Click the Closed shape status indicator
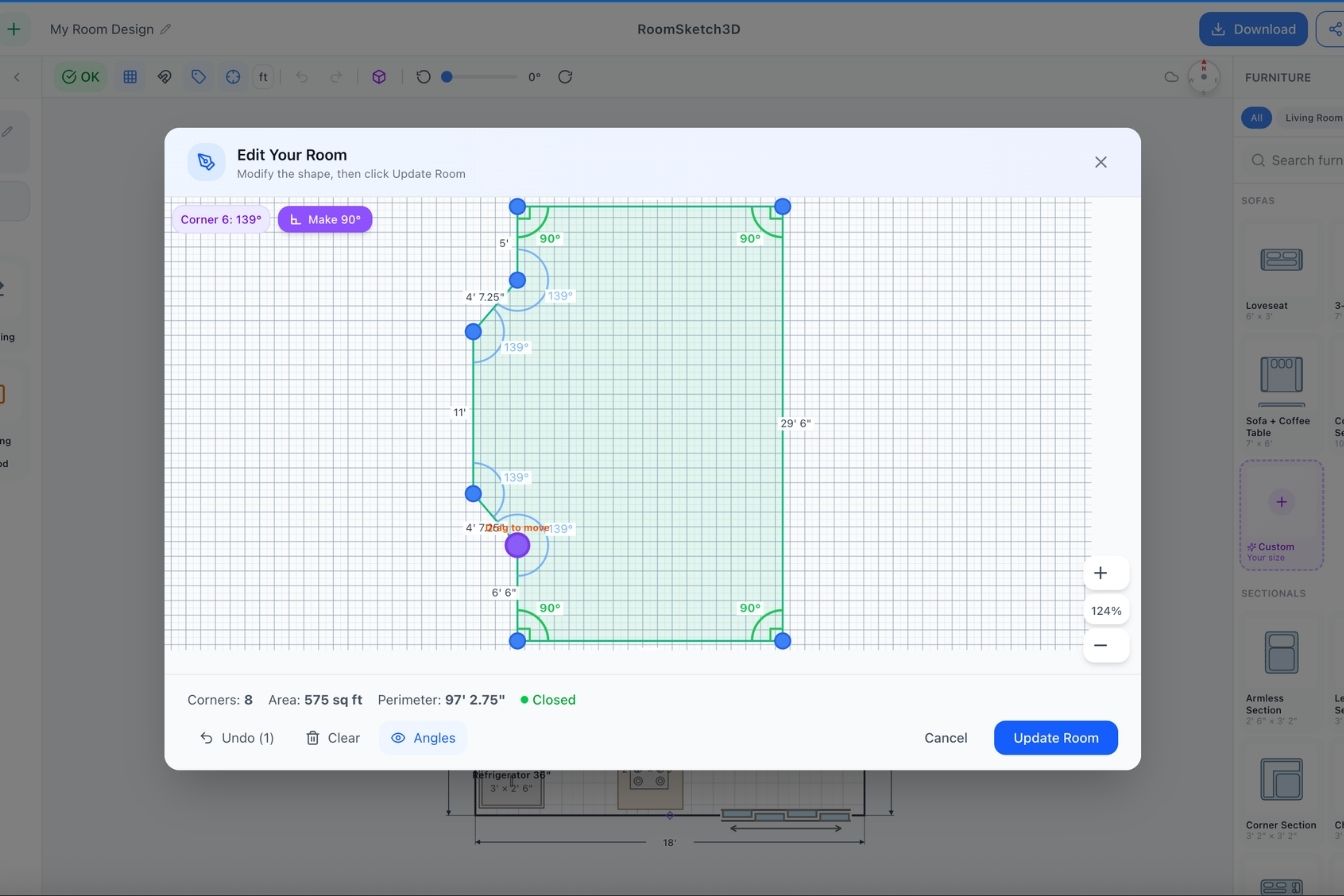This screenshot has width=1344, height=896. click(x=548, y=700)
